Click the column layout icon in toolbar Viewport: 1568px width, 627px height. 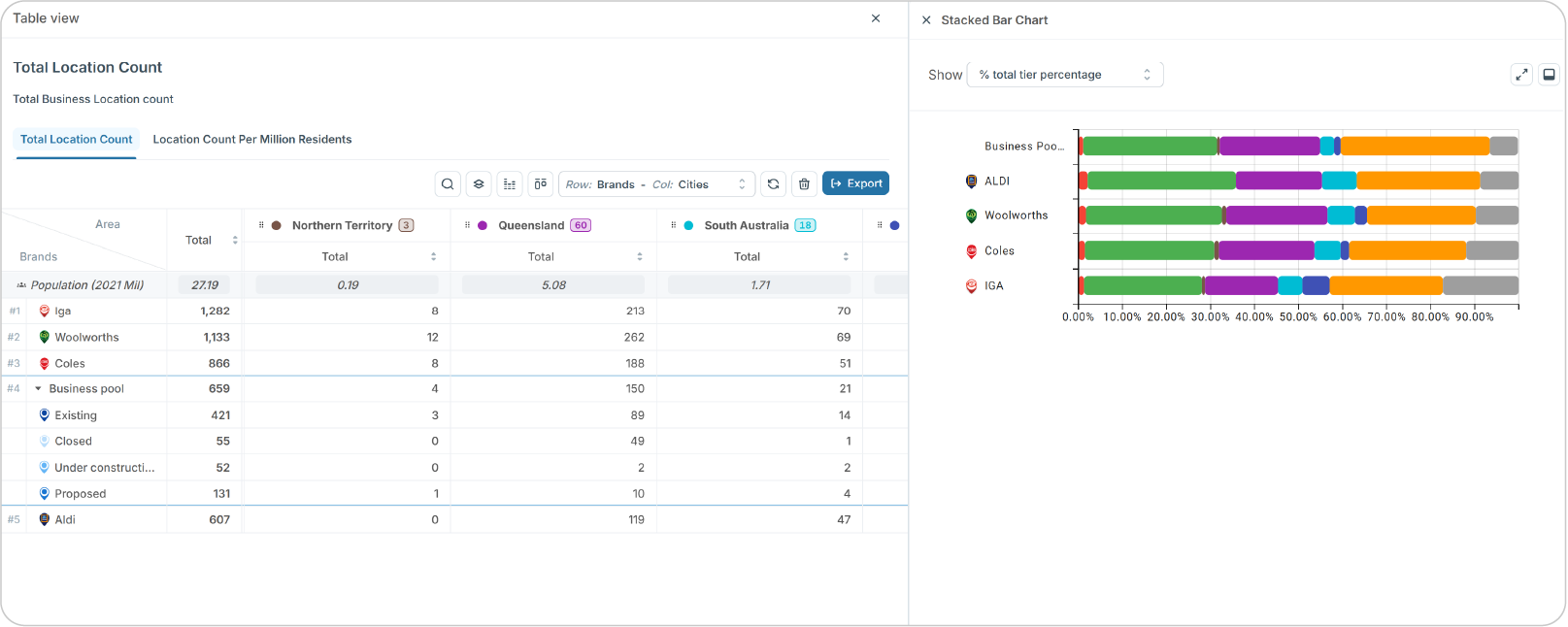point(541,184)
